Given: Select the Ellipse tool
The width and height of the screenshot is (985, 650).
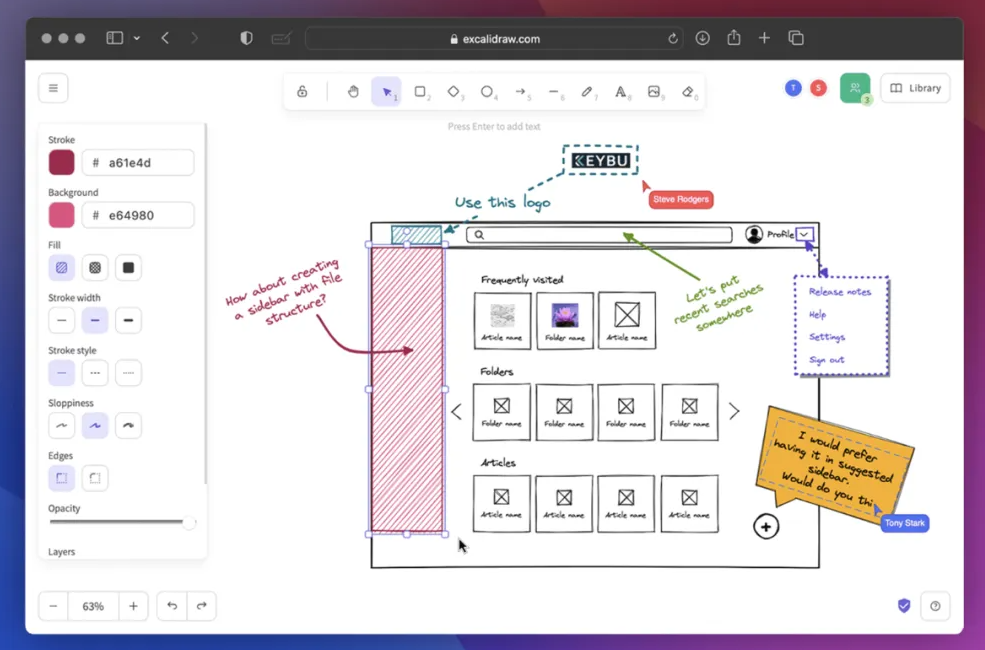Looking at the screenshot, I should click(487, 92).
